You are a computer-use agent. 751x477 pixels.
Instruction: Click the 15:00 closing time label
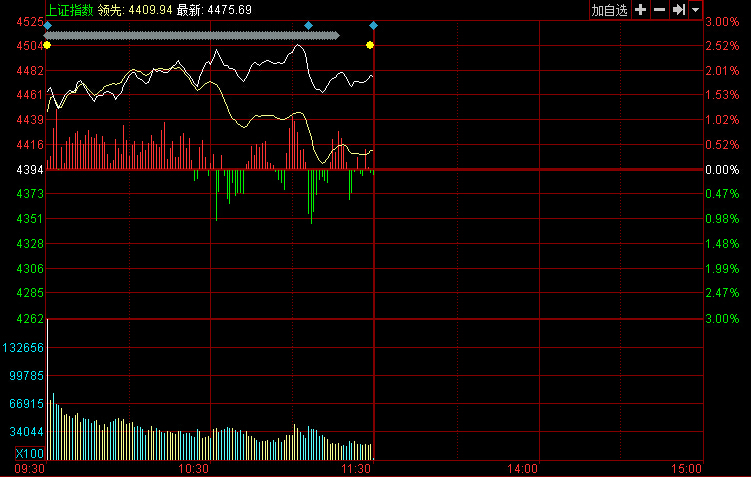click(685, 468)
